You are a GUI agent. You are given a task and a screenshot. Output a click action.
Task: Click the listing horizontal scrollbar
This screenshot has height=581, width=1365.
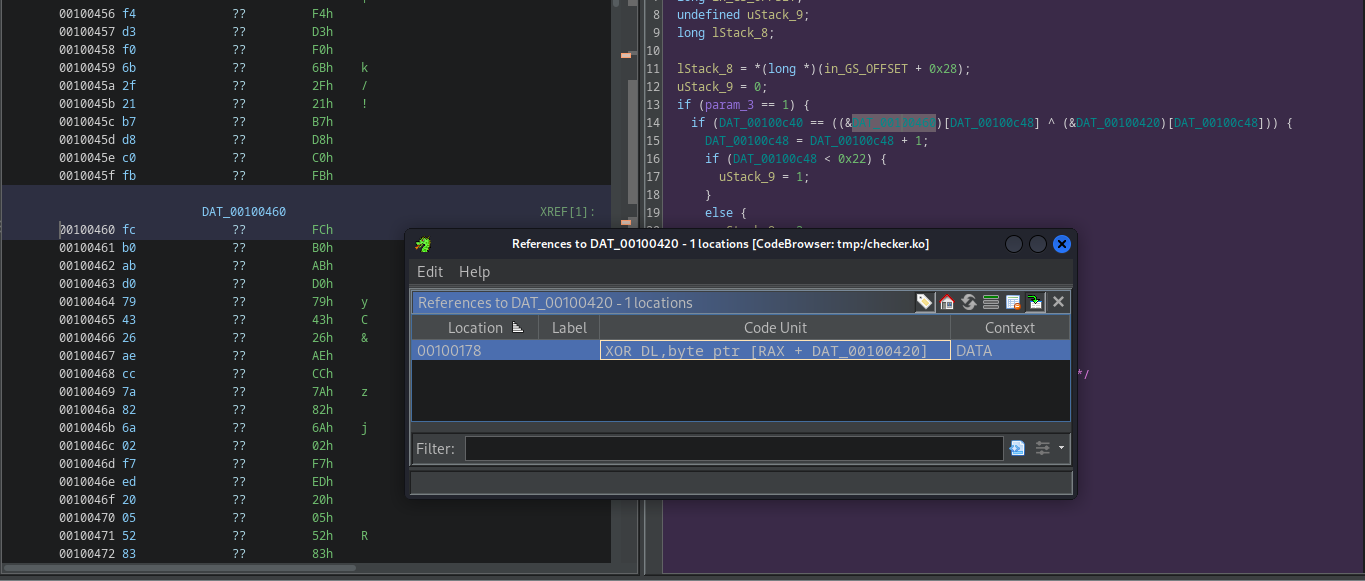click(x=180, y=567)
